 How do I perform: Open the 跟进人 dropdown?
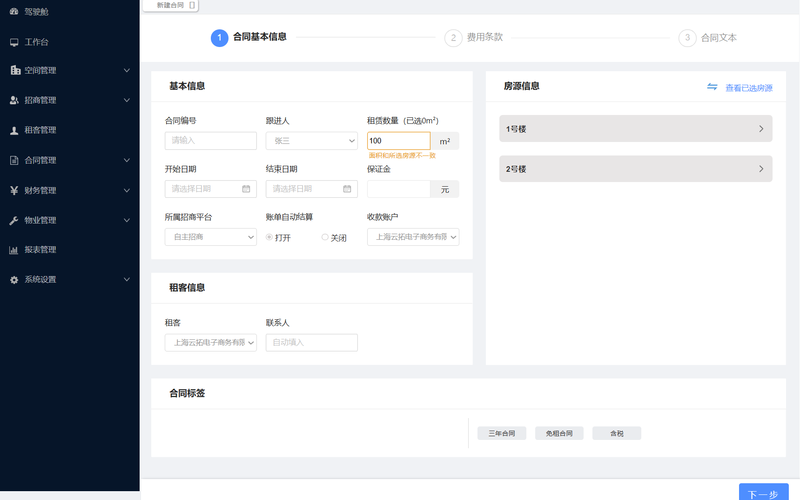click(x=311, y=141)
